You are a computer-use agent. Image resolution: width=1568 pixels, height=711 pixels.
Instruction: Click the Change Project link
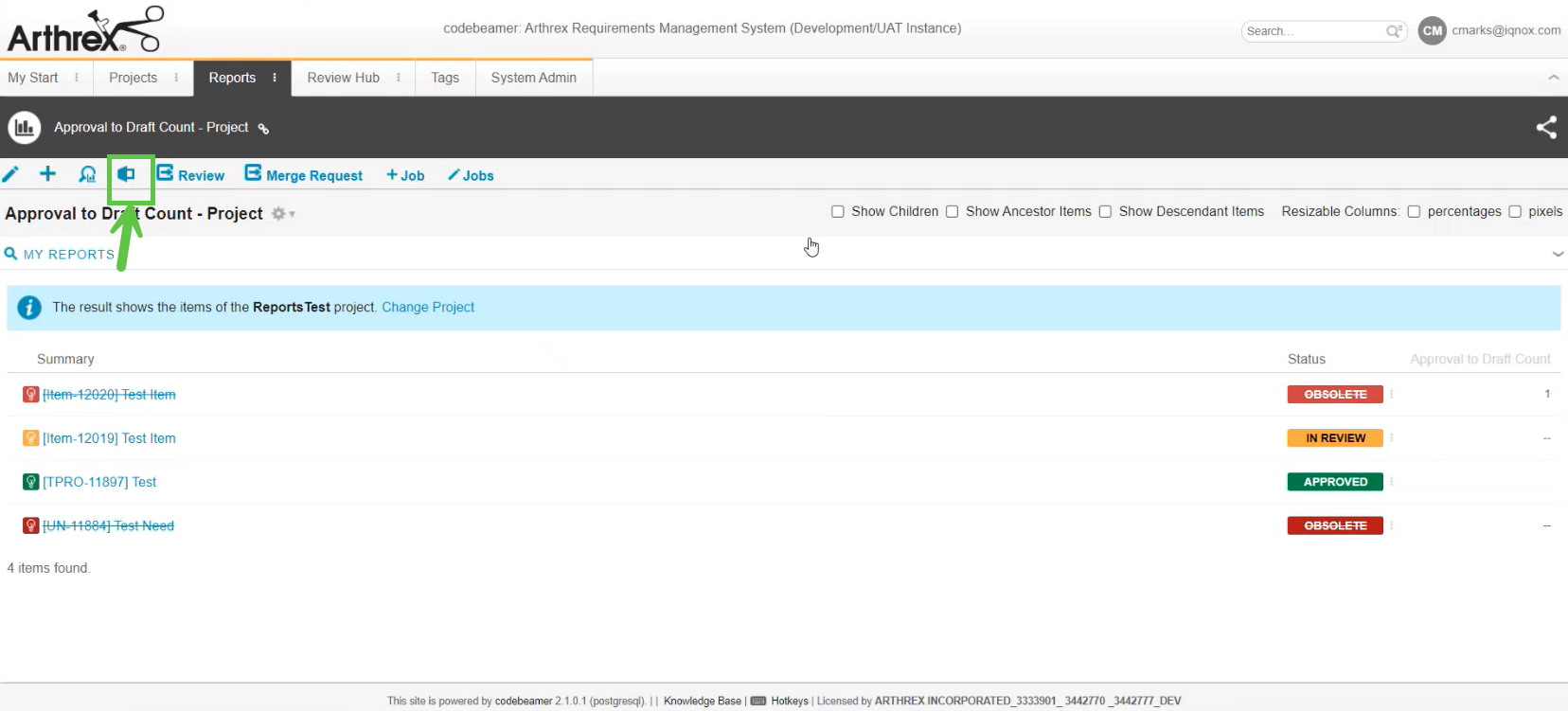click(x=428, y=308)
